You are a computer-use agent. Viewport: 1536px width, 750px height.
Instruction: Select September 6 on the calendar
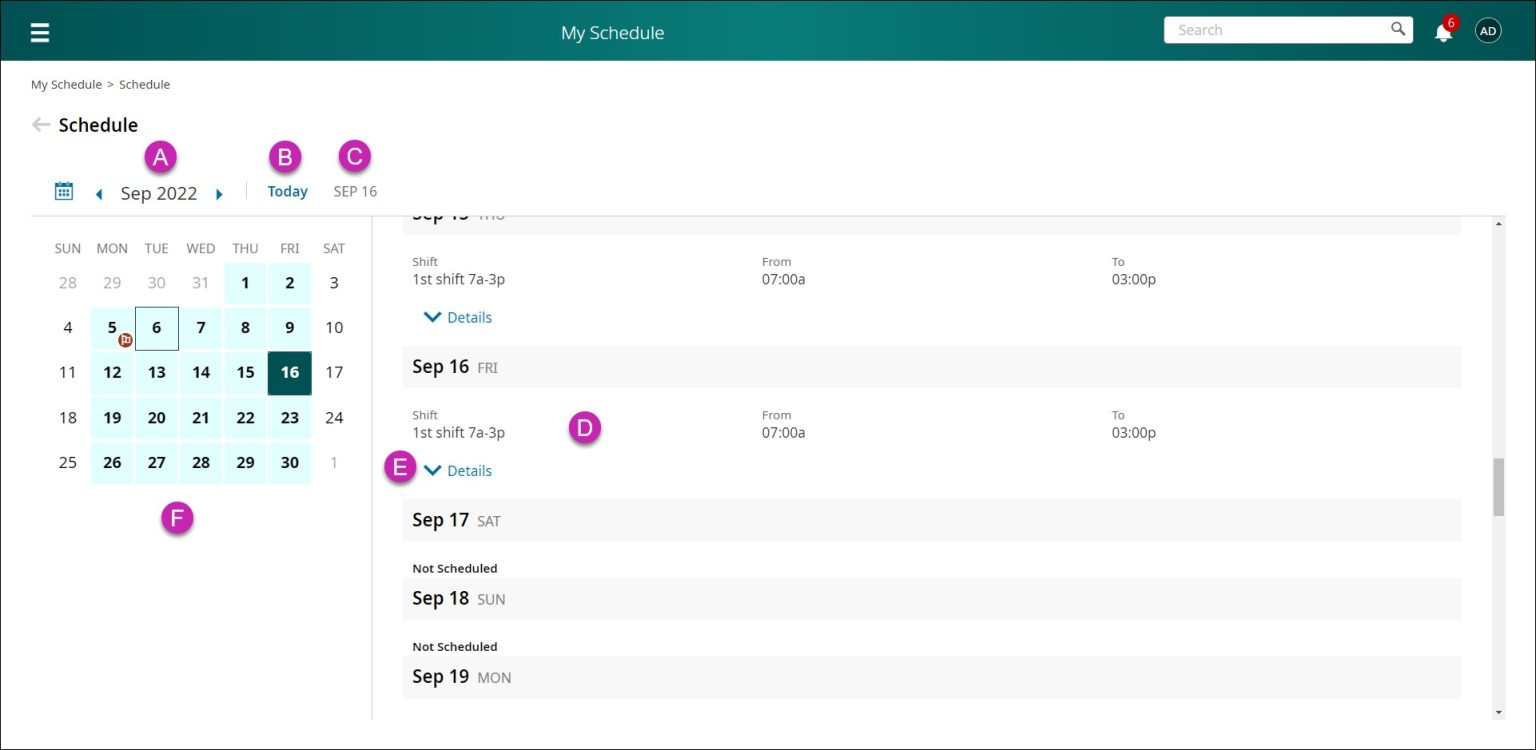[x=156, y=327]
